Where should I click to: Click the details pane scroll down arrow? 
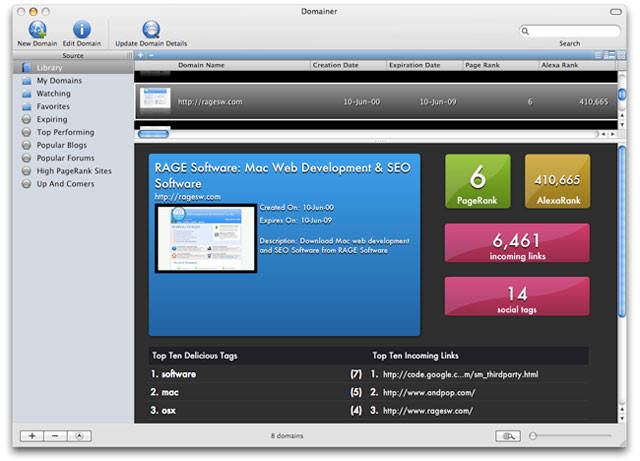[622, 418]
